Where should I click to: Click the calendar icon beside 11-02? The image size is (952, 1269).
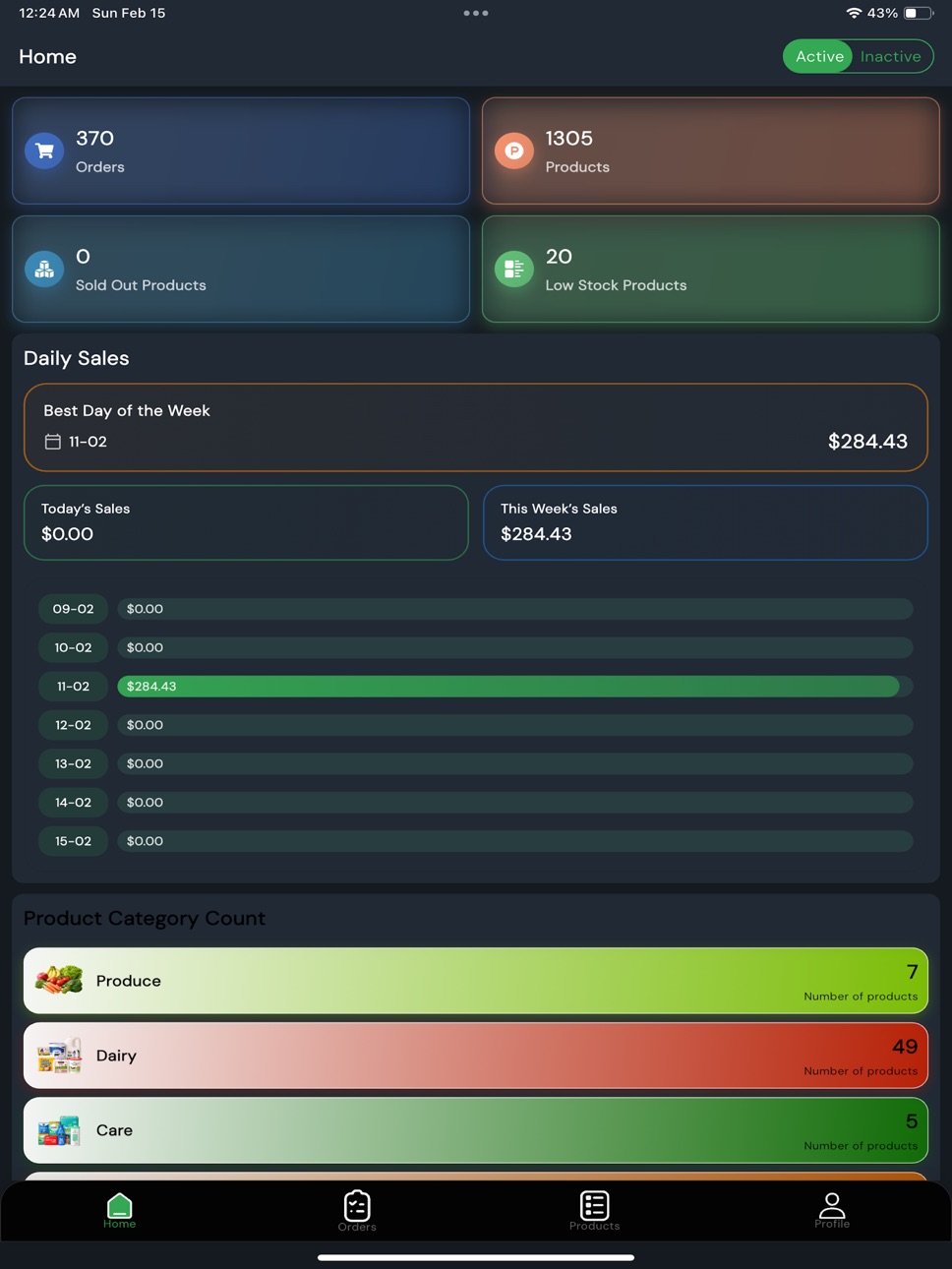53,442
